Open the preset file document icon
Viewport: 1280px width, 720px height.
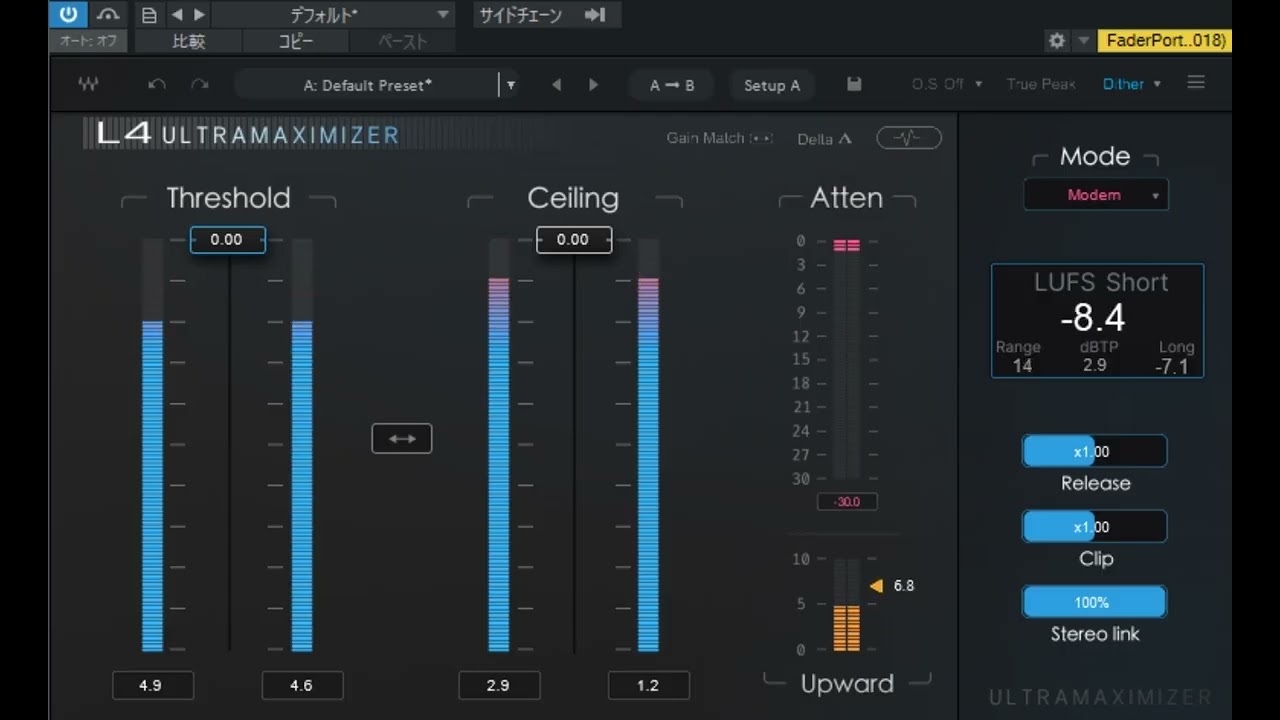(149, 14)
